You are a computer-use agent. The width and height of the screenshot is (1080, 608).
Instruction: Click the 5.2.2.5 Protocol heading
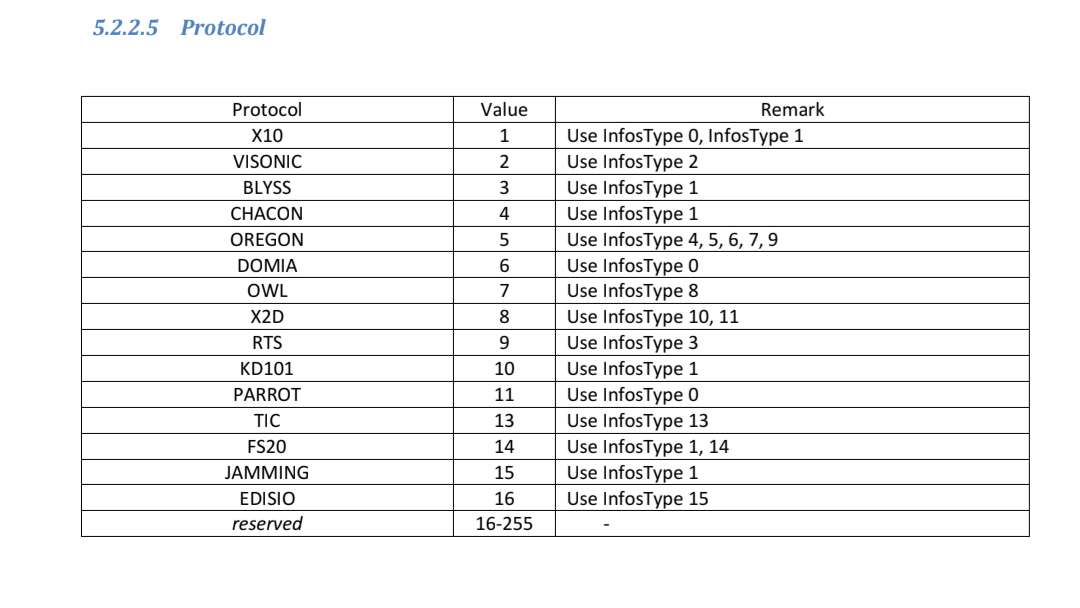coord(179,28)
